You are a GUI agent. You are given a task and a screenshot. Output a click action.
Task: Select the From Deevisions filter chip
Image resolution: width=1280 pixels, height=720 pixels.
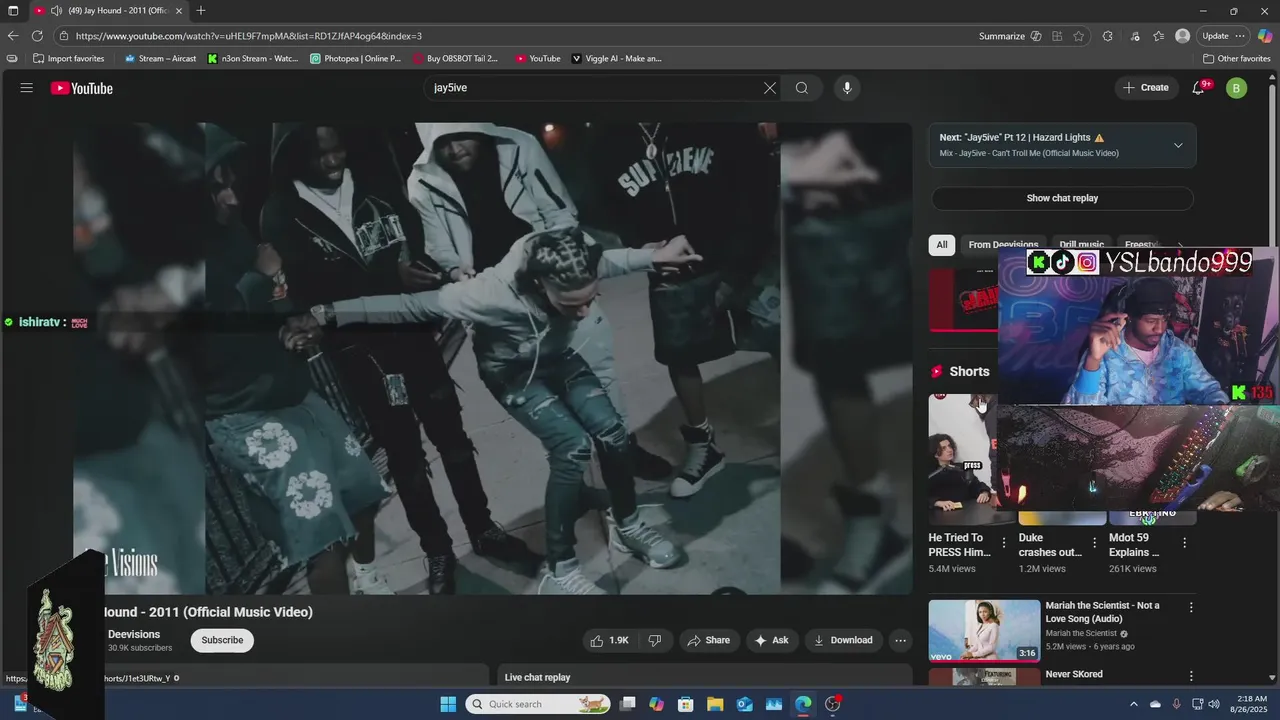[x=1003, y=244]
